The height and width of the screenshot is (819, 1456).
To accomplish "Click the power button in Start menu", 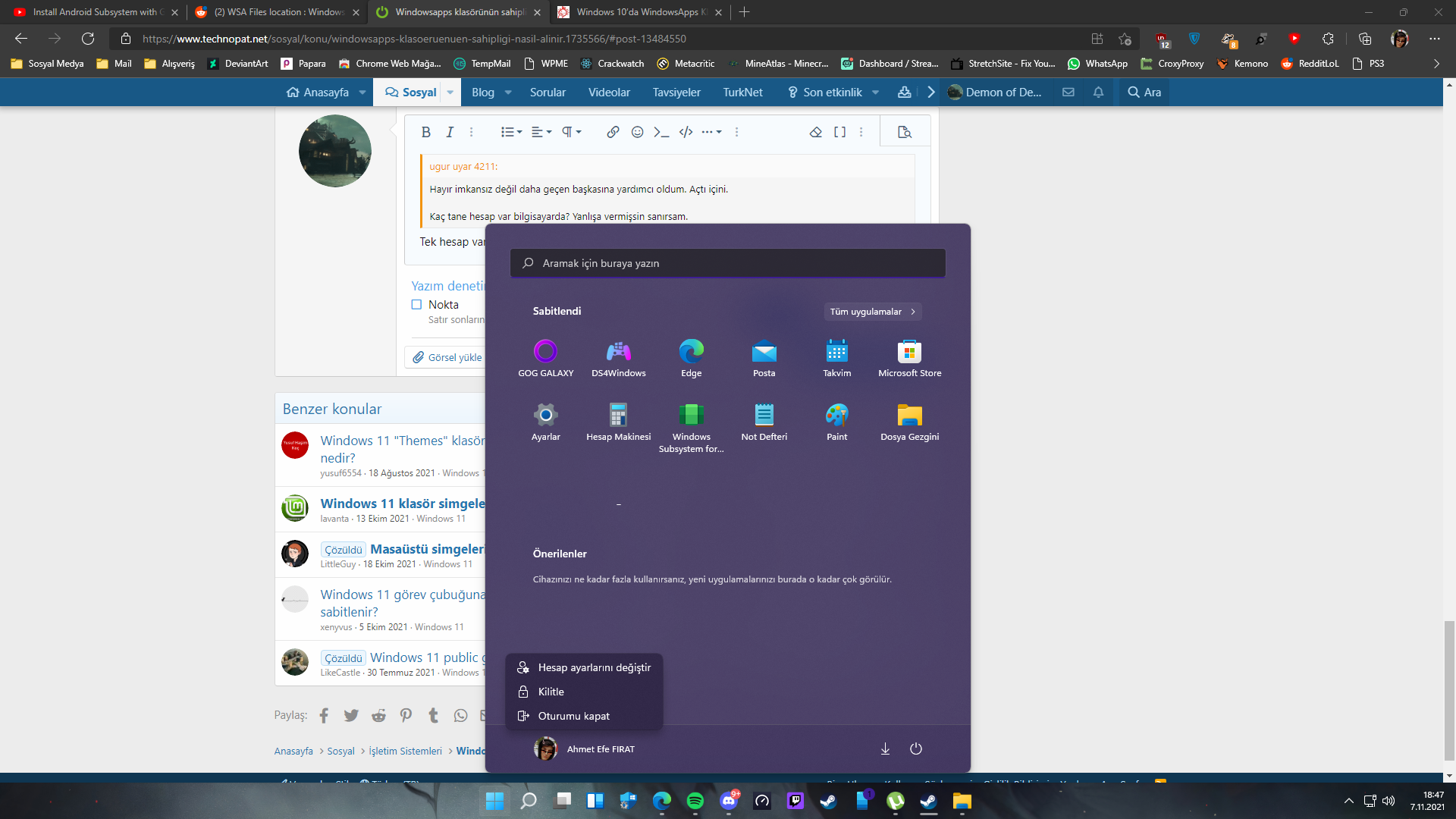I will (x=915, y=748).
